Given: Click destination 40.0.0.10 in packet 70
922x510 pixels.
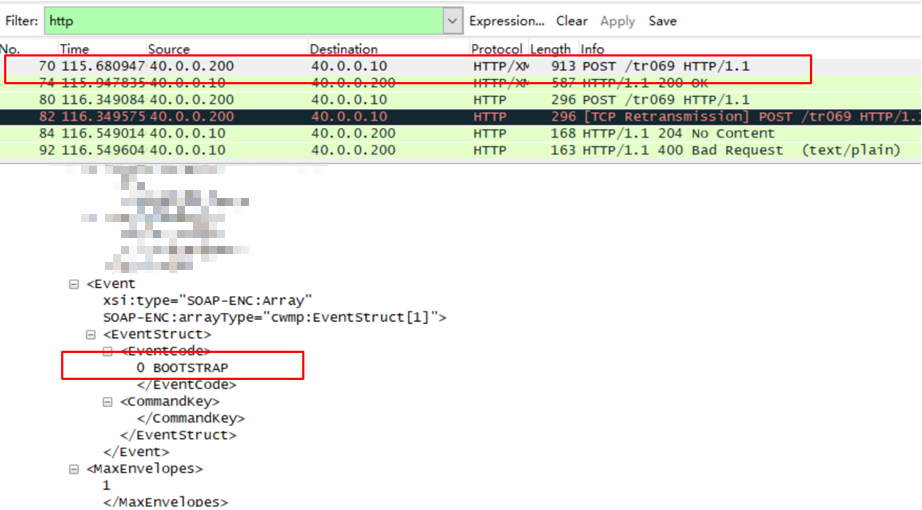Looking at the screenshot, I should click(x=349, y=66).
